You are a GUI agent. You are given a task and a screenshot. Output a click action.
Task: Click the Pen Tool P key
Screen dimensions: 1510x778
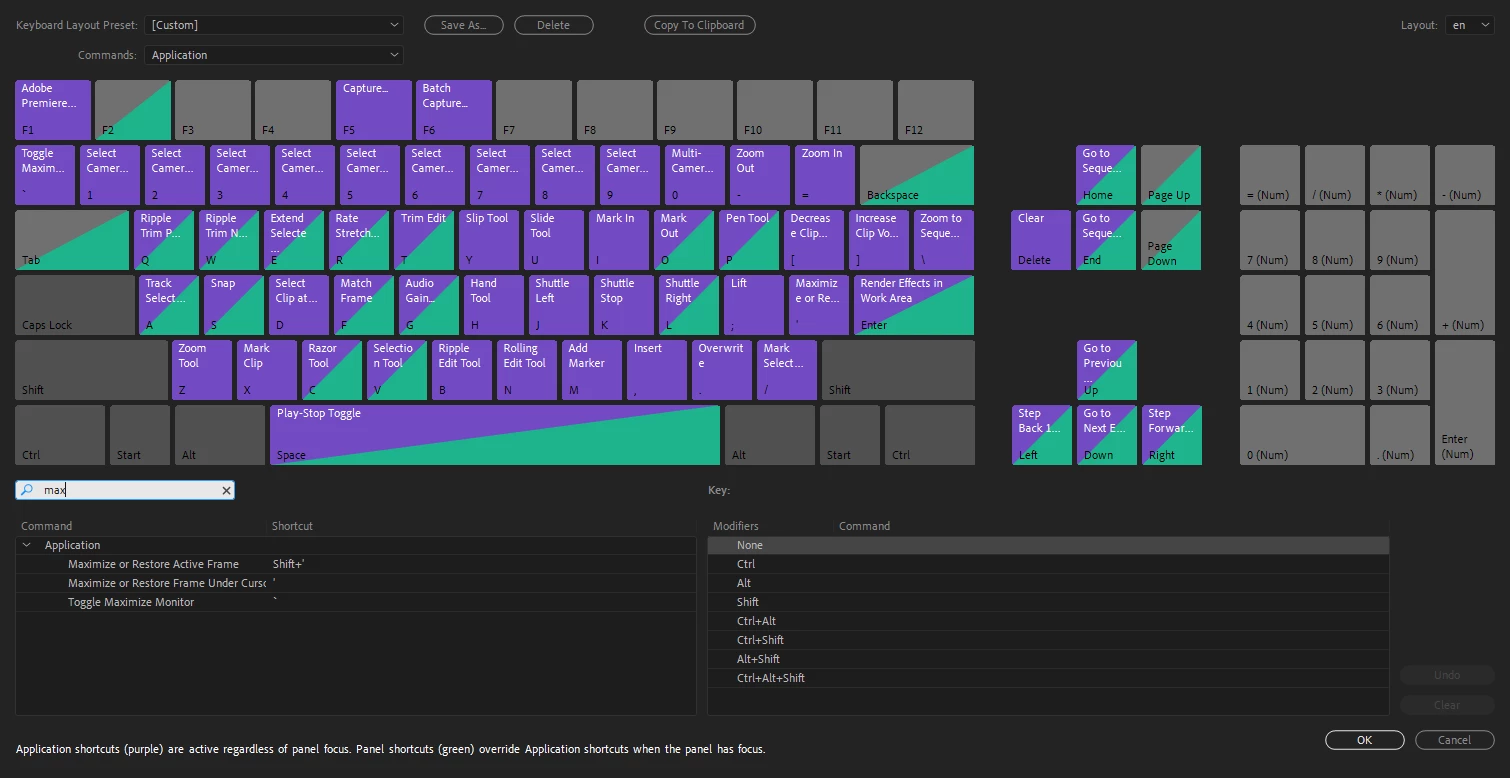pyautogui.click(x=749, y=240)
